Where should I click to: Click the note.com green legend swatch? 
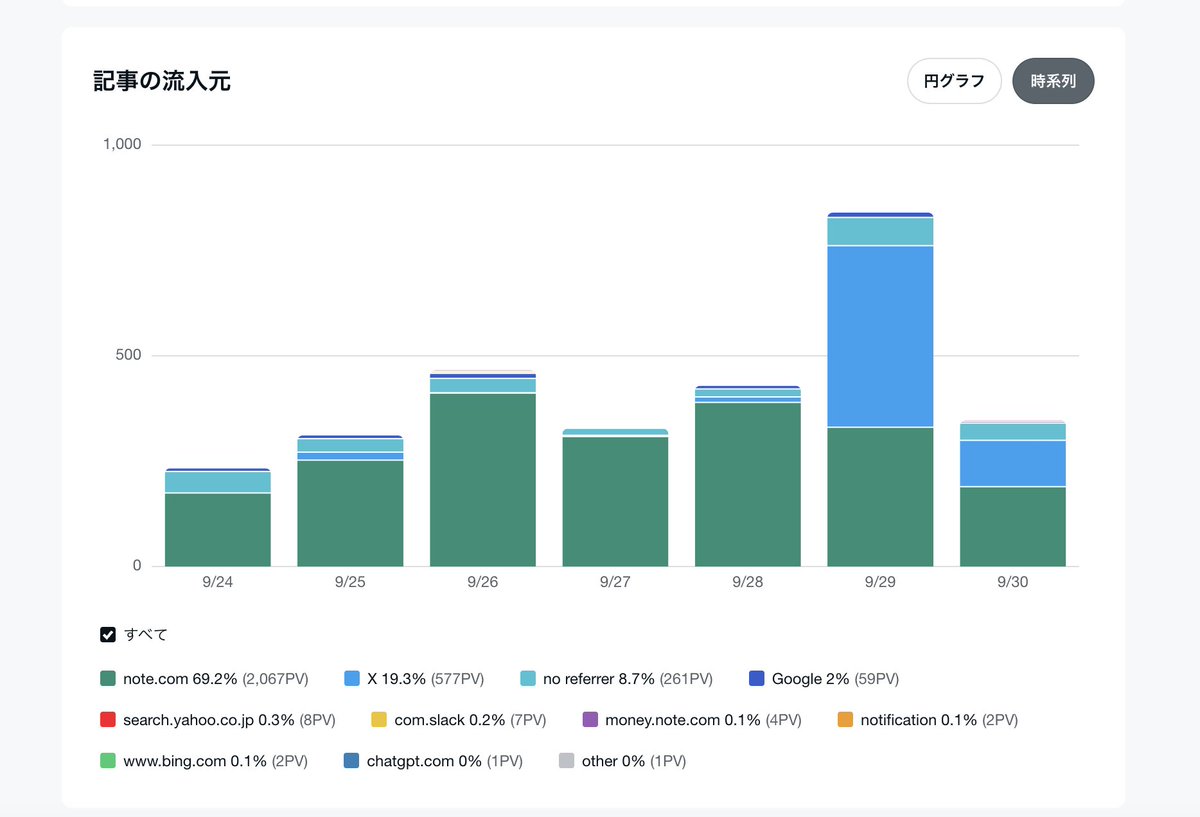[x=109, y=679]
